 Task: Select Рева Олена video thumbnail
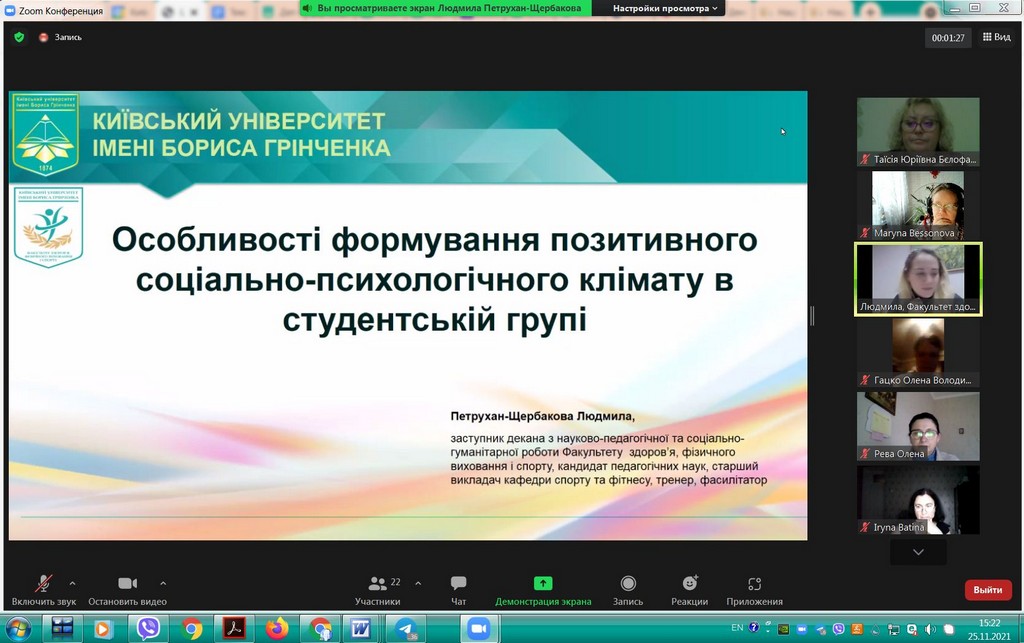918,425
